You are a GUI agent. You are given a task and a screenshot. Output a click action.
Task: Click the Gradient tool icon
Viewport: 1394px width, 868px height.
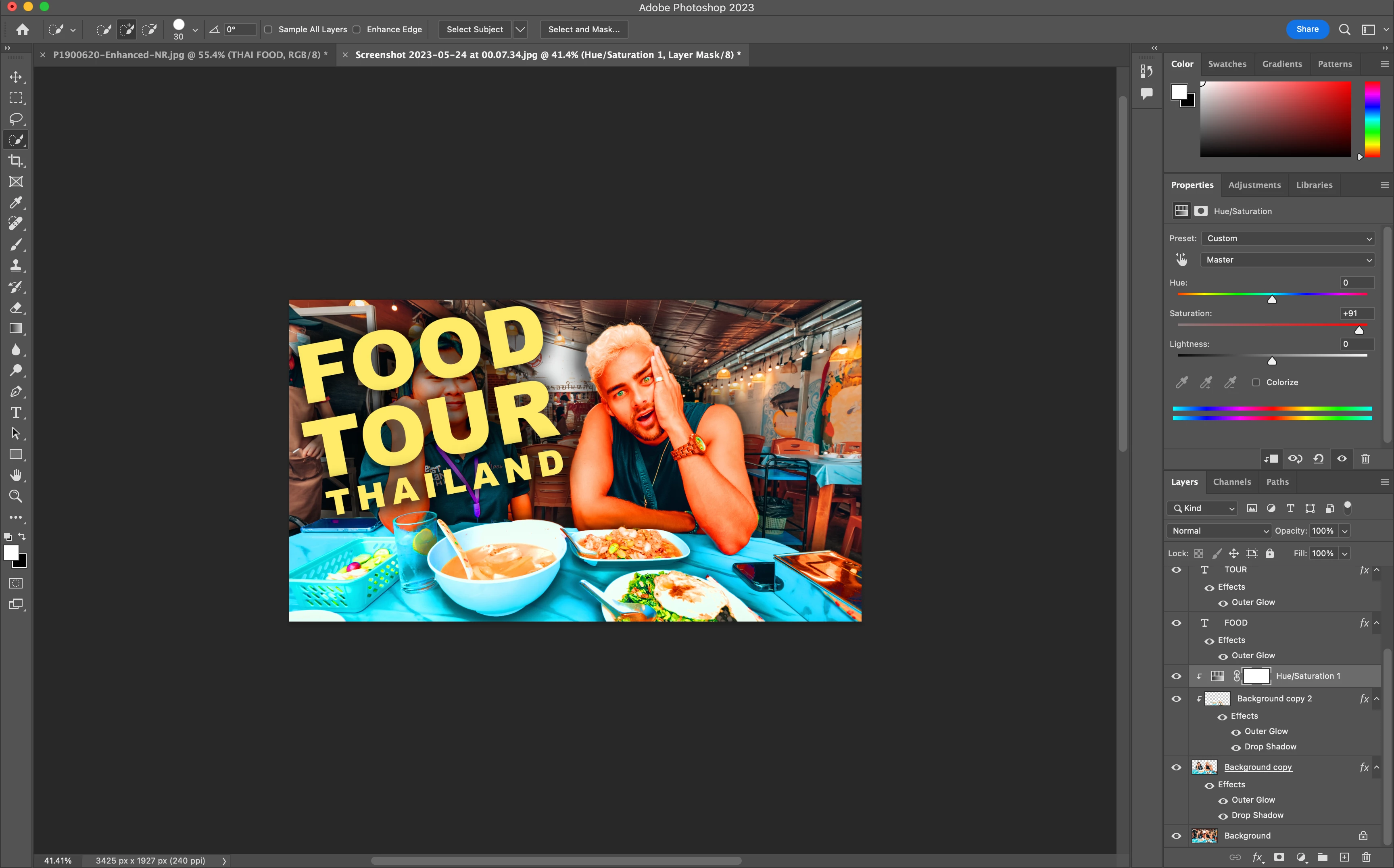[x=15, y=329]
